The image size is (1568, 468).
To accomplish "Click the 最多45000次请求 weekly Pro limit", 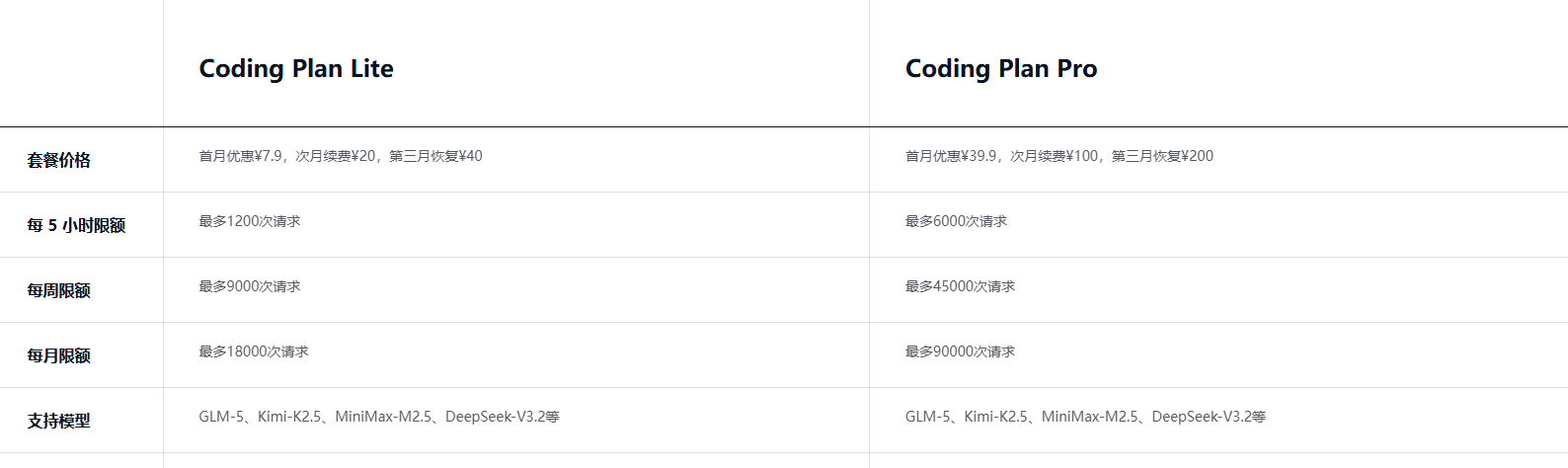I will [x=960, y=286].
